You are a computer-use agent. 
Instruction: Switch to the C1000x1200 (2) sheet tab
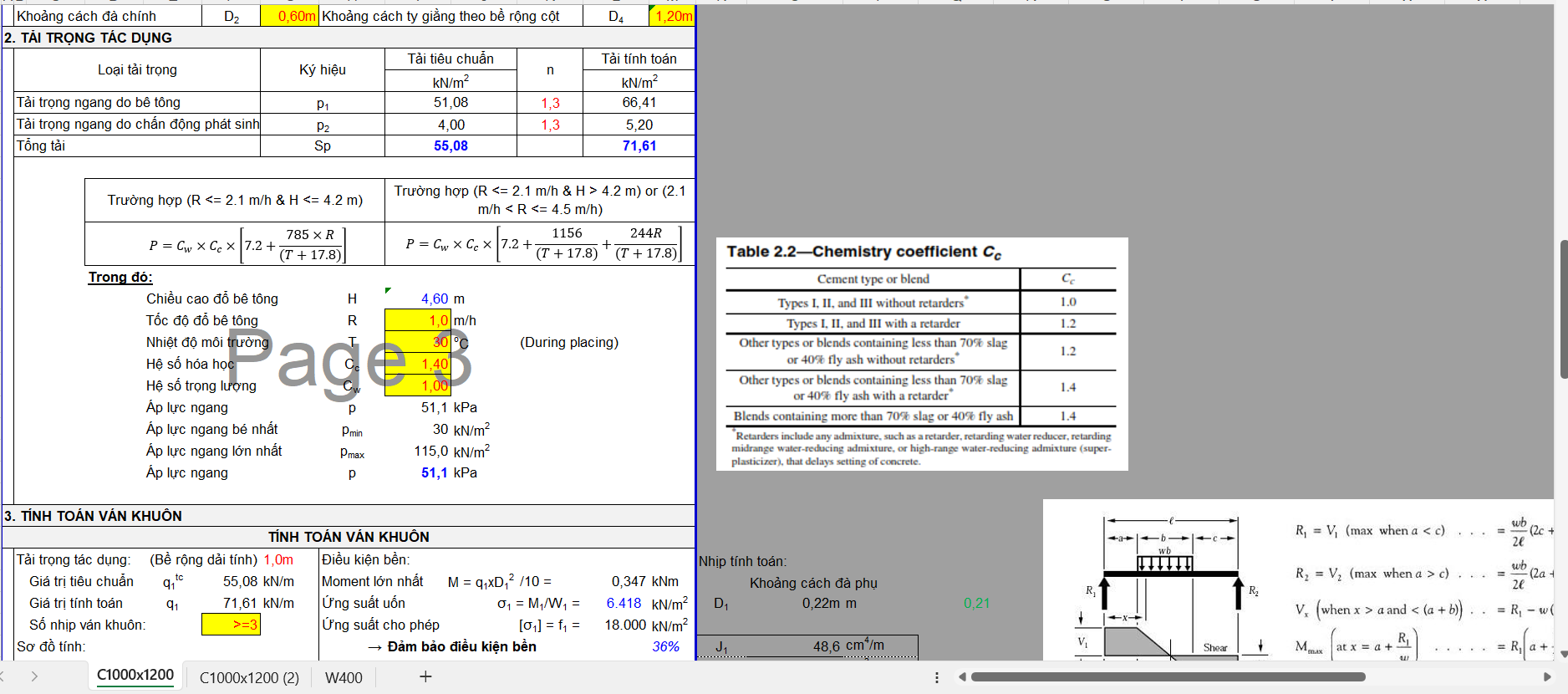[x=249, y=677]
